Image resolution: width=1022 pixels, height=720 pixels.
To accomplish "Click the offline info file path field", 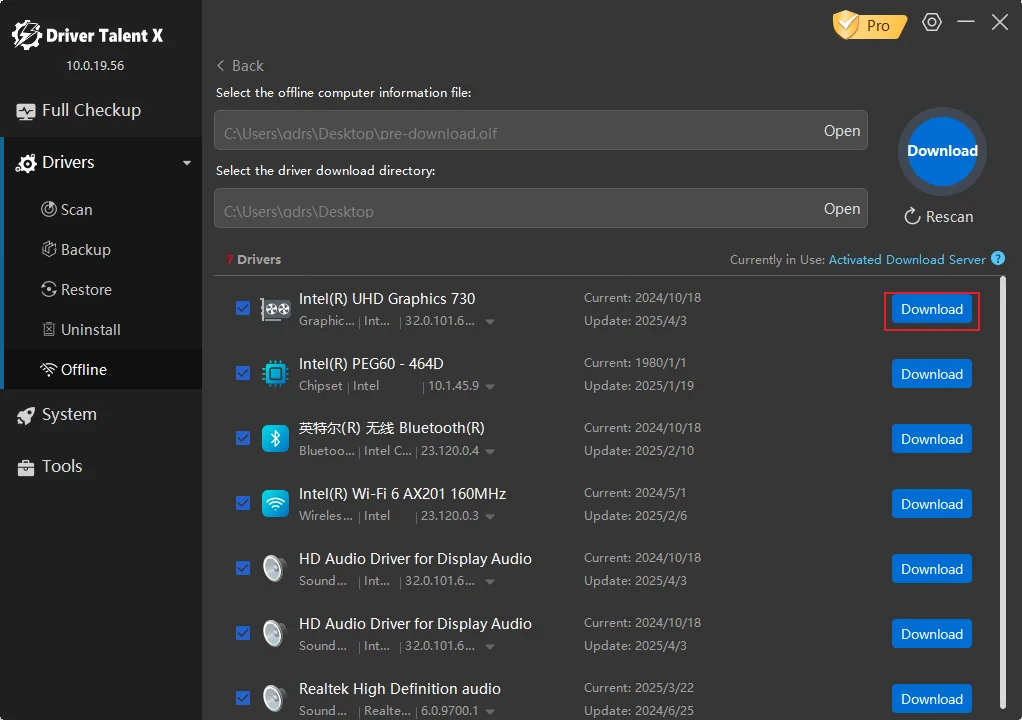I will (540, 130).
